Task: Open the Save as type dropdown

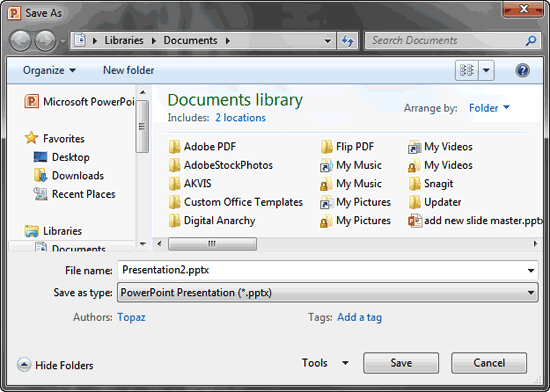Action: [x=328, y=292]
